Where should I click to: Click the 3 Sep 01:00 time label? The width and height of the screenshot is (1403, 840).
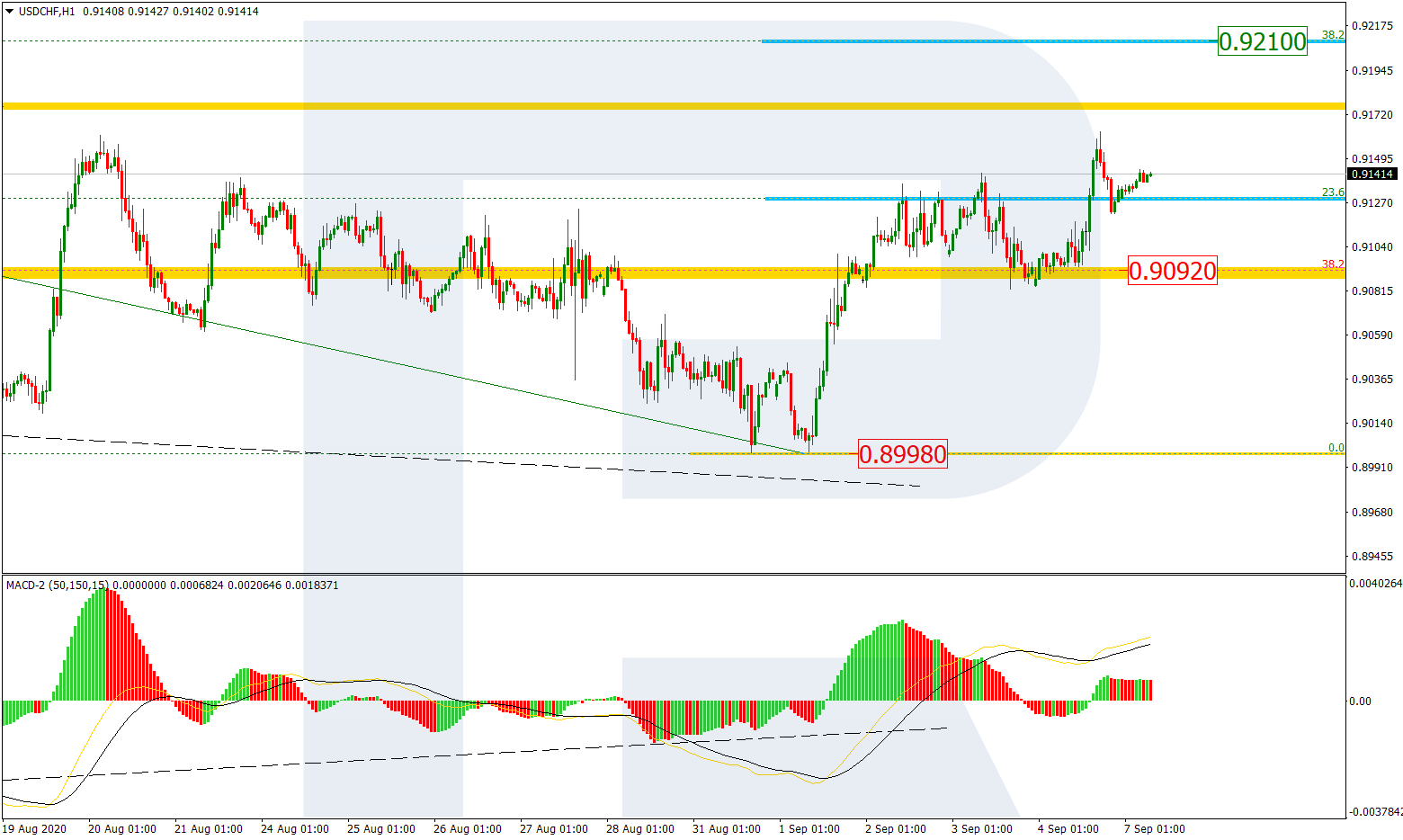coord(982,829)
